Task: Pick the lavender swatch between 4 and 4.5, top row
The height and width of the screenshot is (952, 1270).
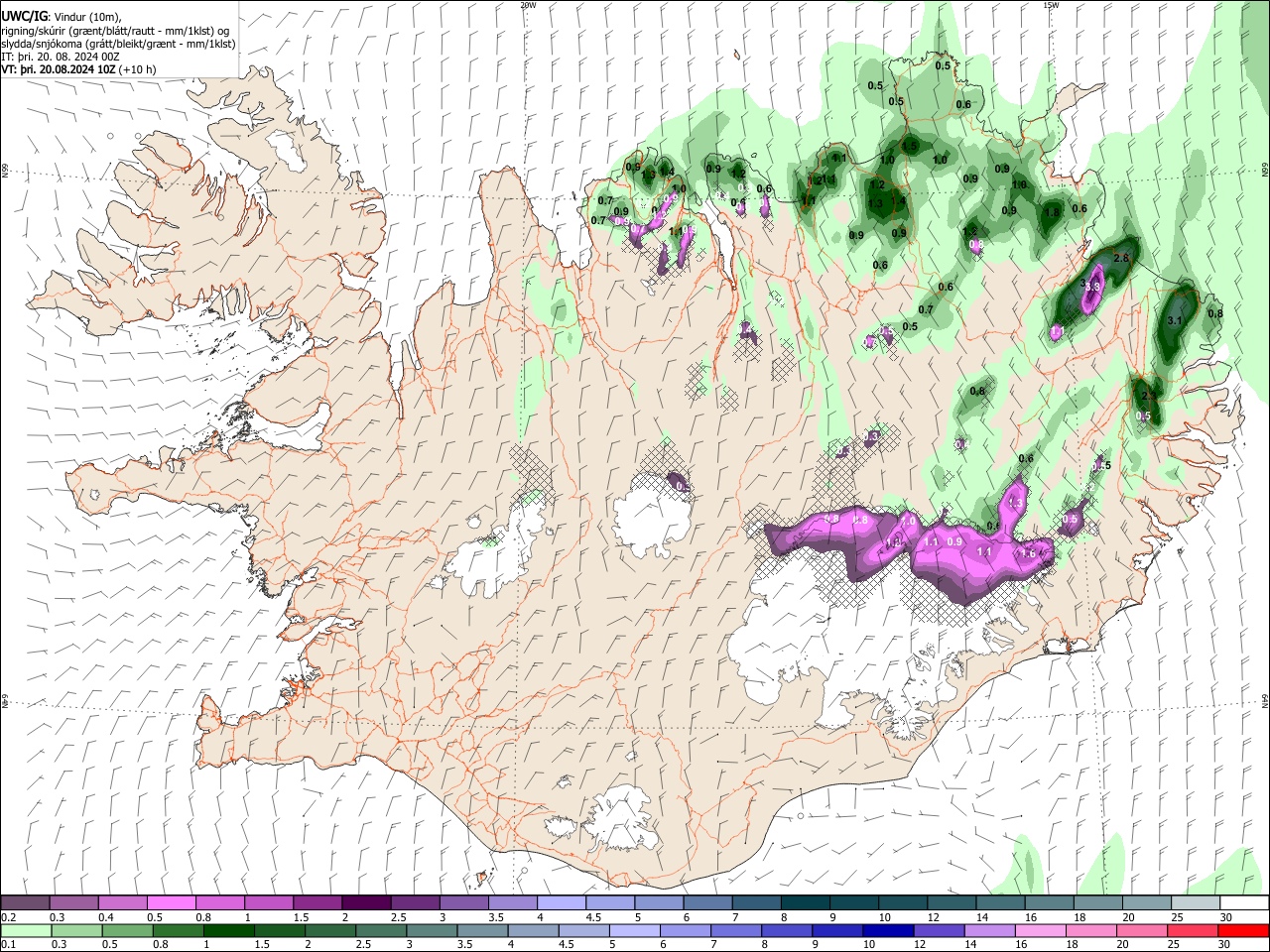Action: click(x=562, y=902)
